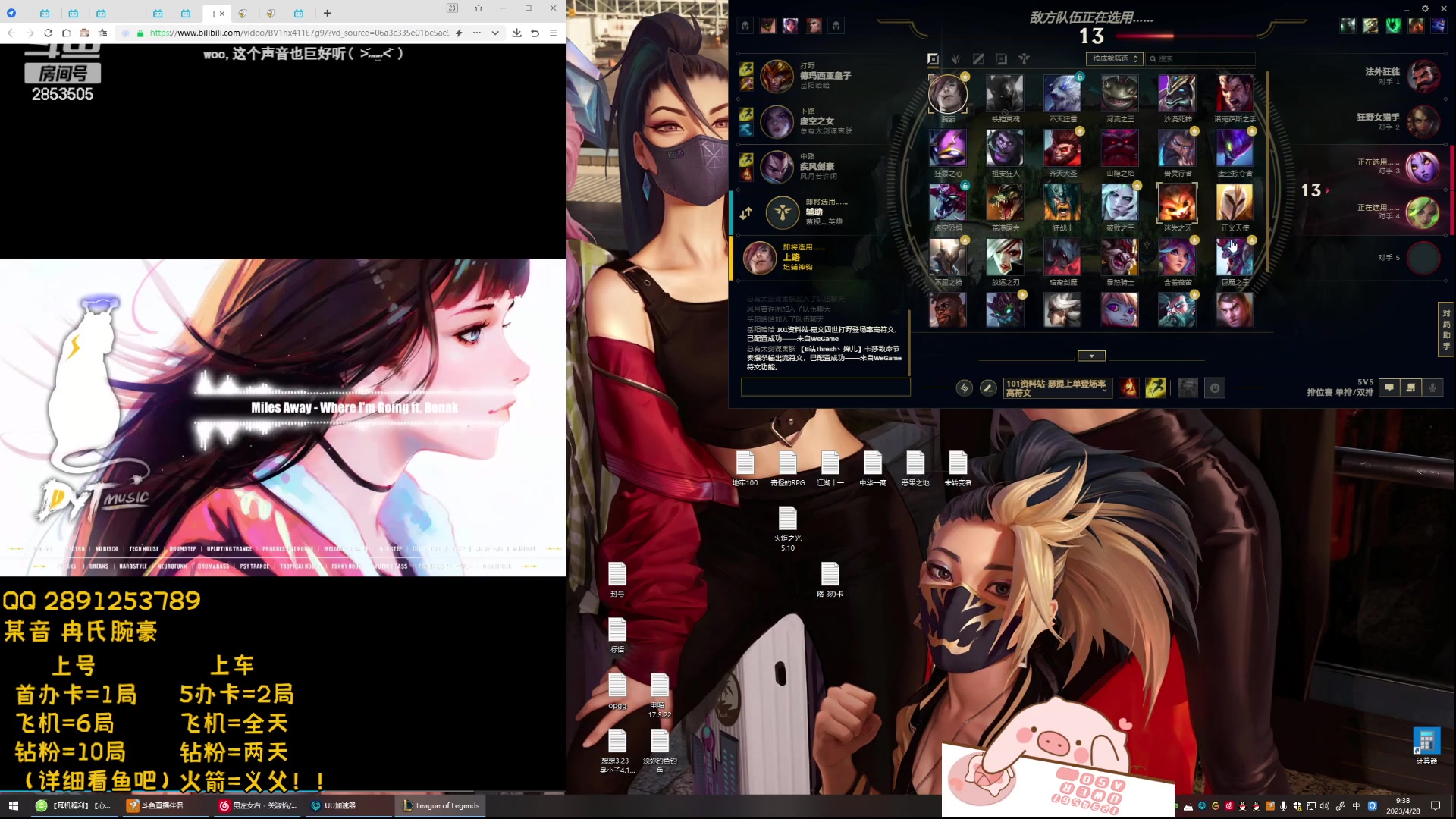Swap pick order with 辅助 teammate
Screen dimensions: 1456x819
click(746, 213)
